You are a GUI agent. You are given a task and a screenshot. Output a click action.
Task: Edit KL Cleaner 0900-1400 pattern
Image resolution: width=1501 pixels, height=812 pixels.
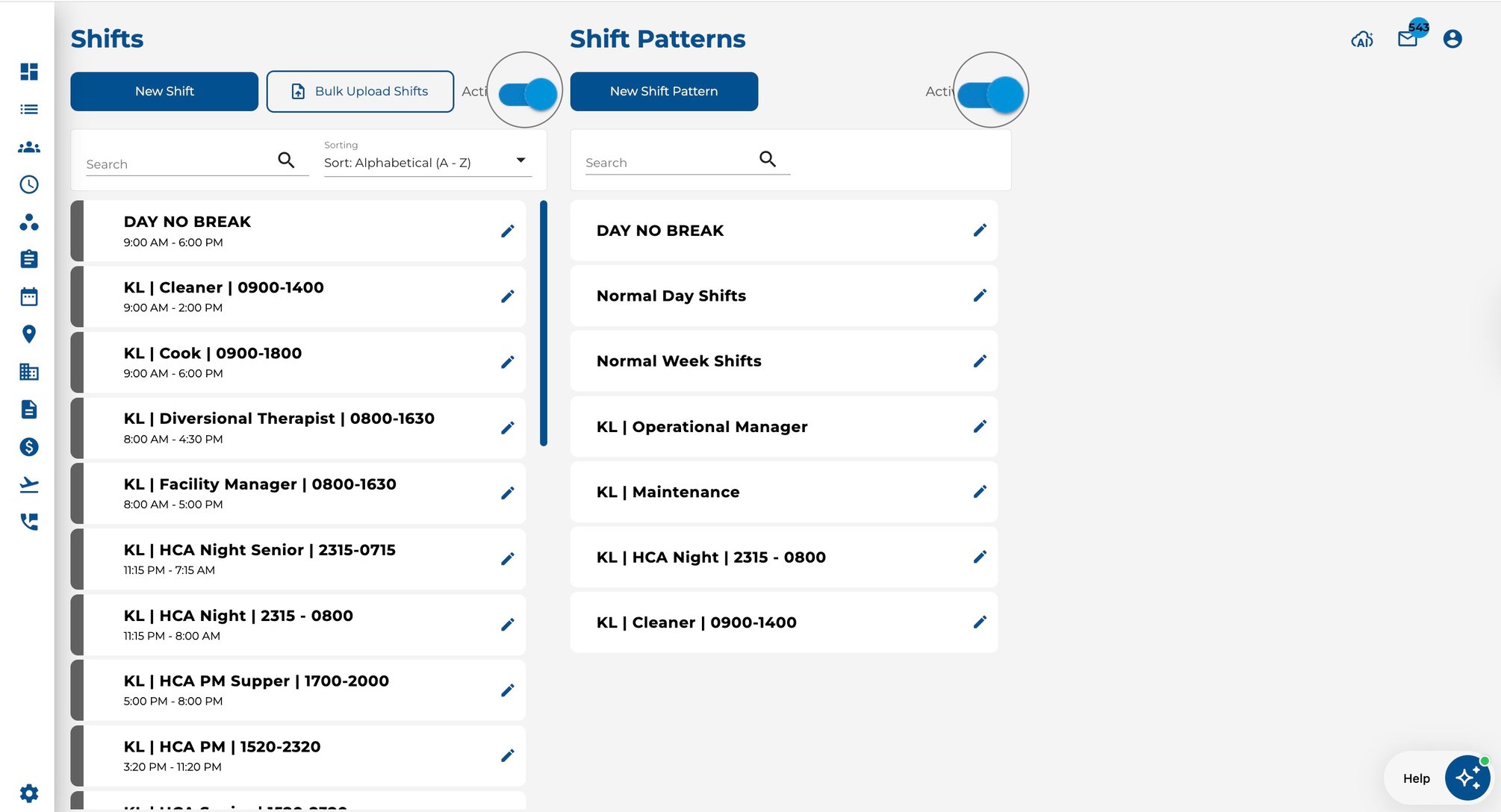pyautogui.click(x=981, y=622)
